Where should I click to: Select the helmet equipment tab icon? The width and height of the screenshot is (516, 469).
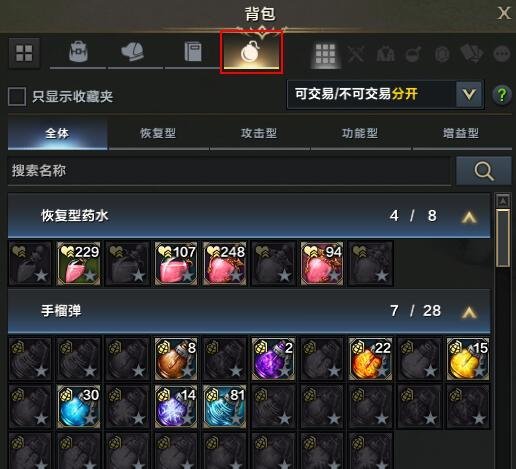click(x=132, y=52)
